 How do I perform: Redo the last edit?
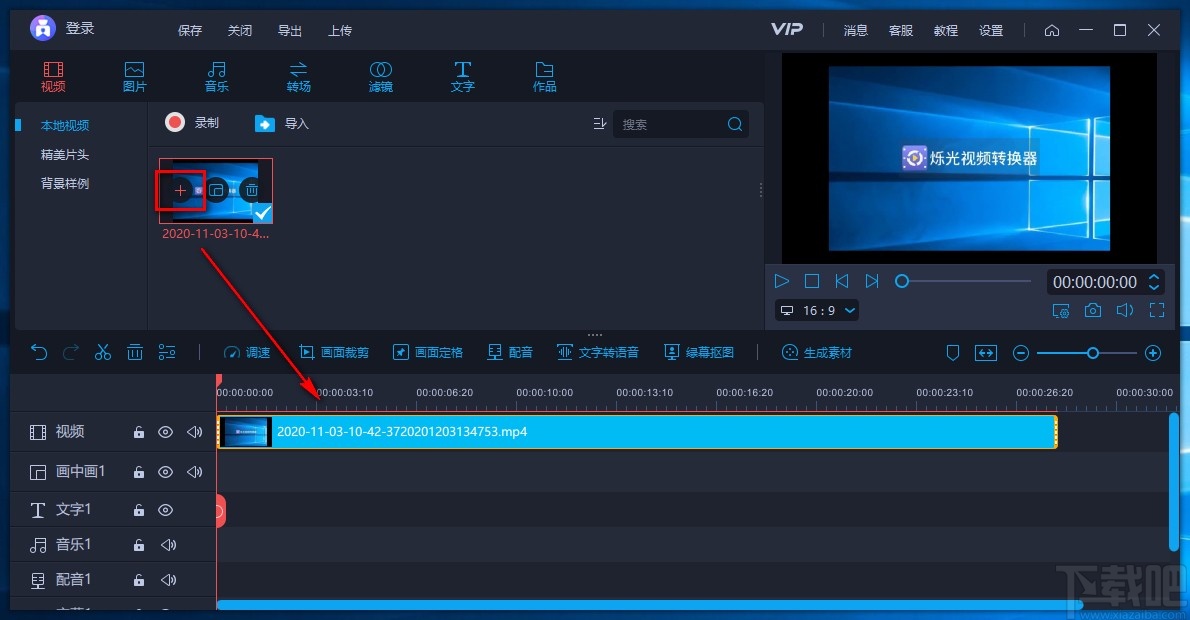pos(71,352)
